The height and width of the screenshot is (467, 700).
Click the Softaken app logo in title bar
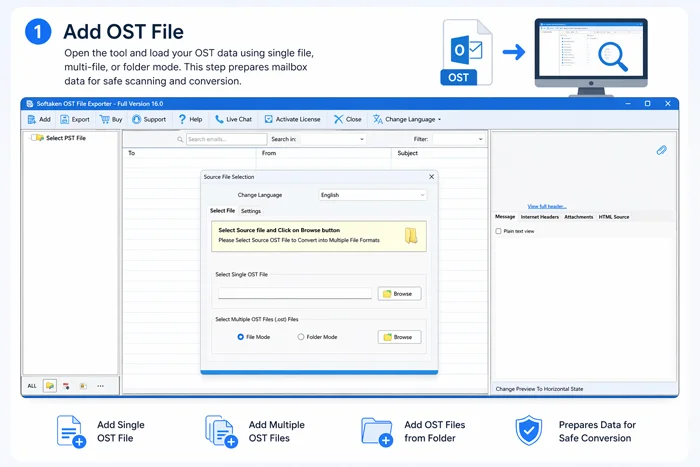click(30, 104)
